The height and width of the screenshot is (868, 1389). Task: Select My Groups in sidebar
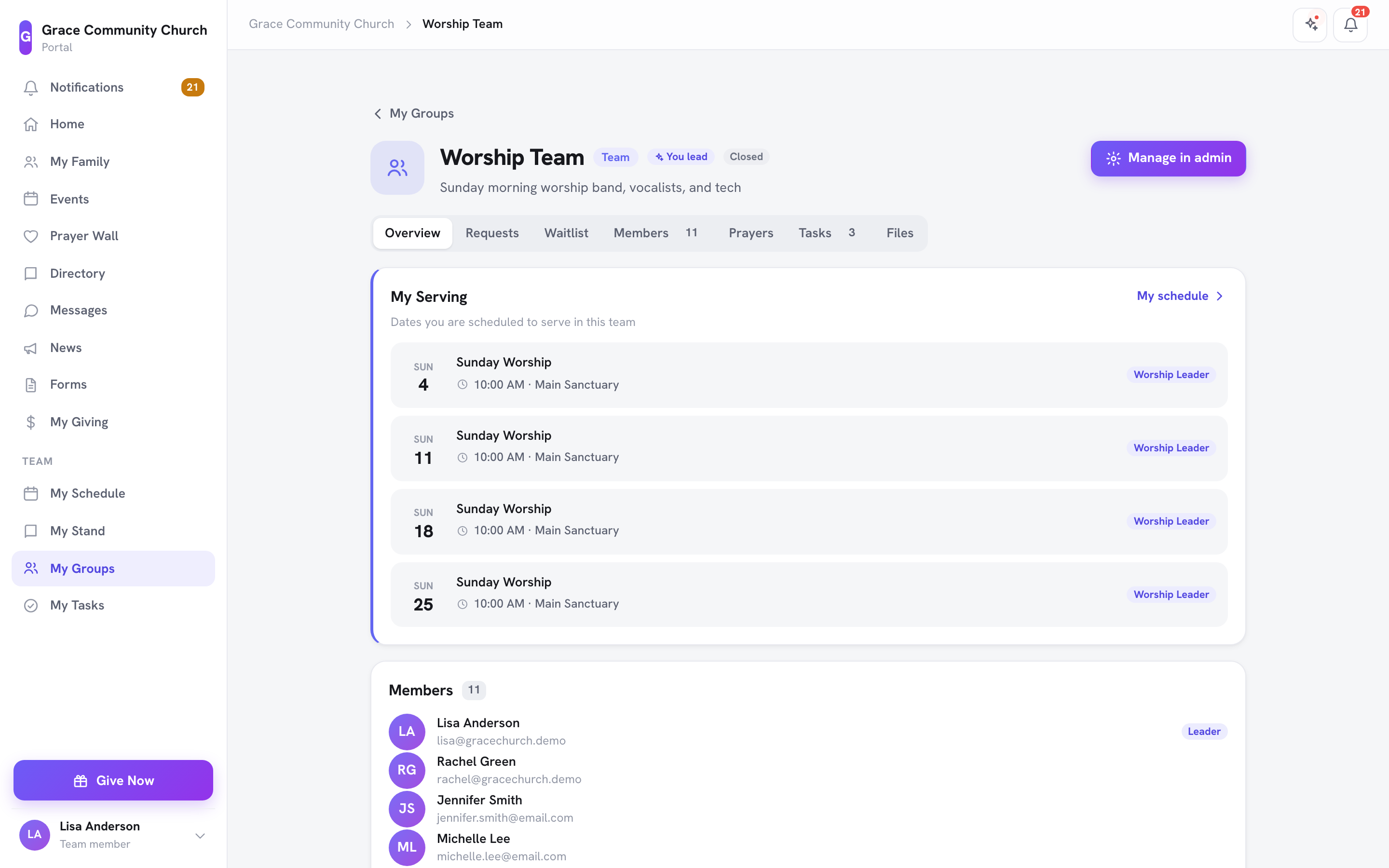pos(113,569)
